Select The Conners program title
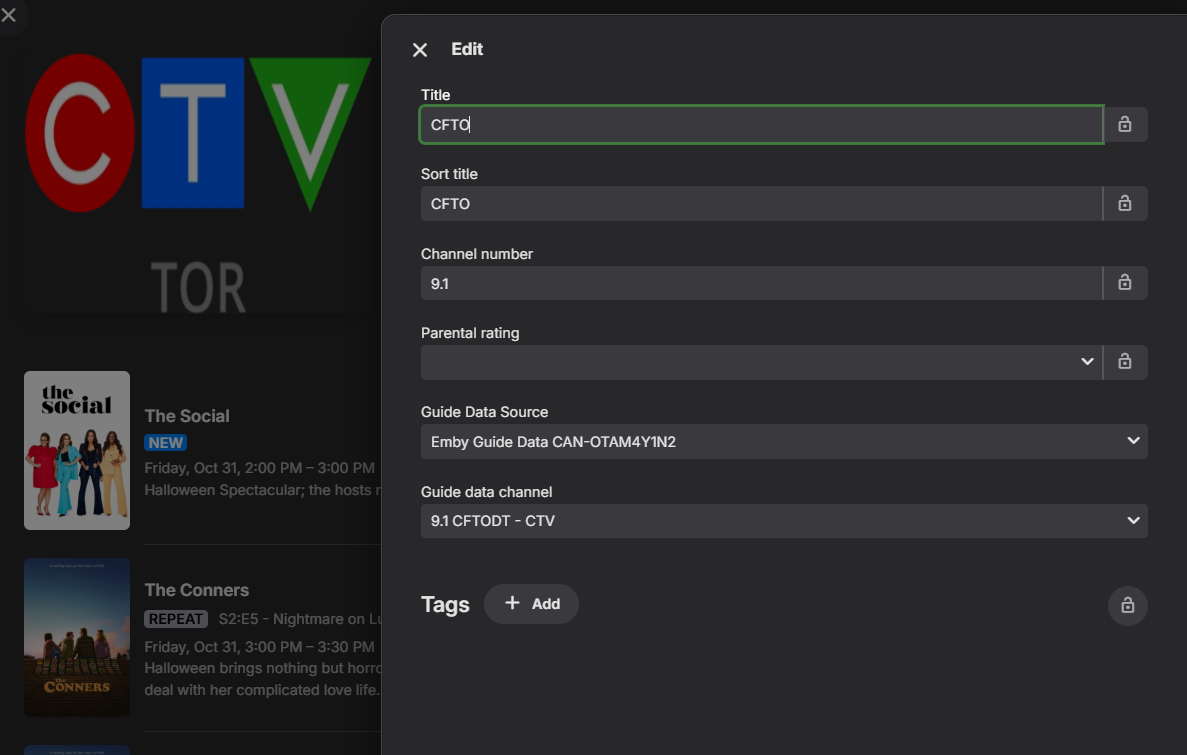 [x=197, y=590]
